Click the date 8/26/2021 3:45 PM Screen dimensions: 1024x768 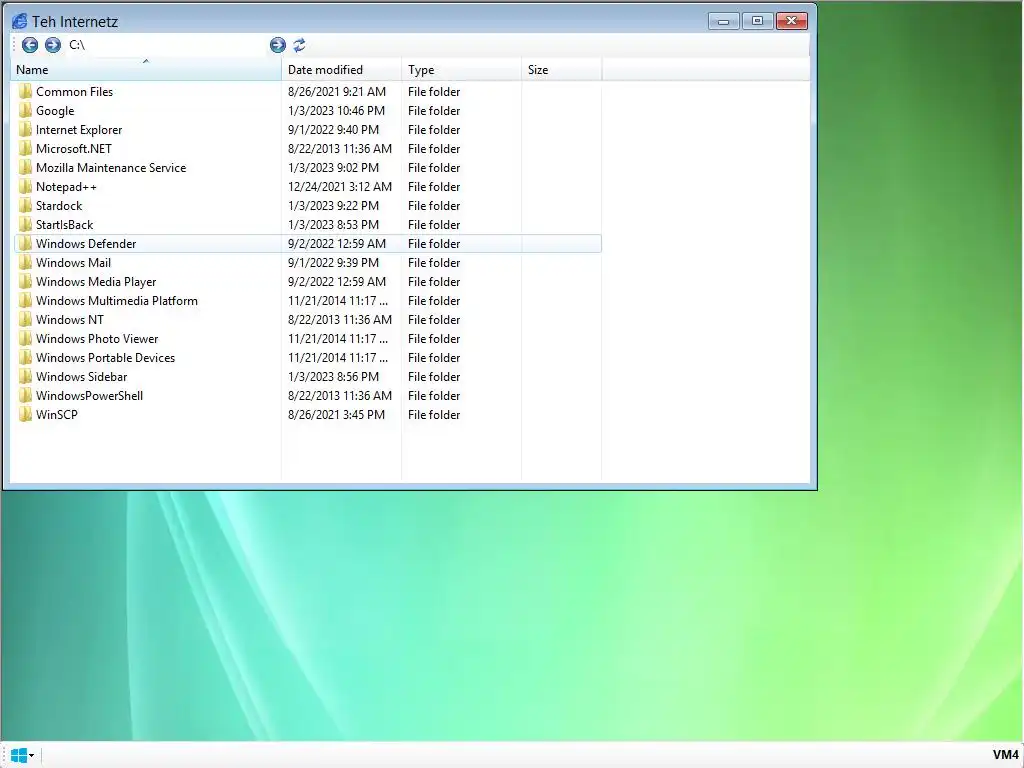pos(336,413)
